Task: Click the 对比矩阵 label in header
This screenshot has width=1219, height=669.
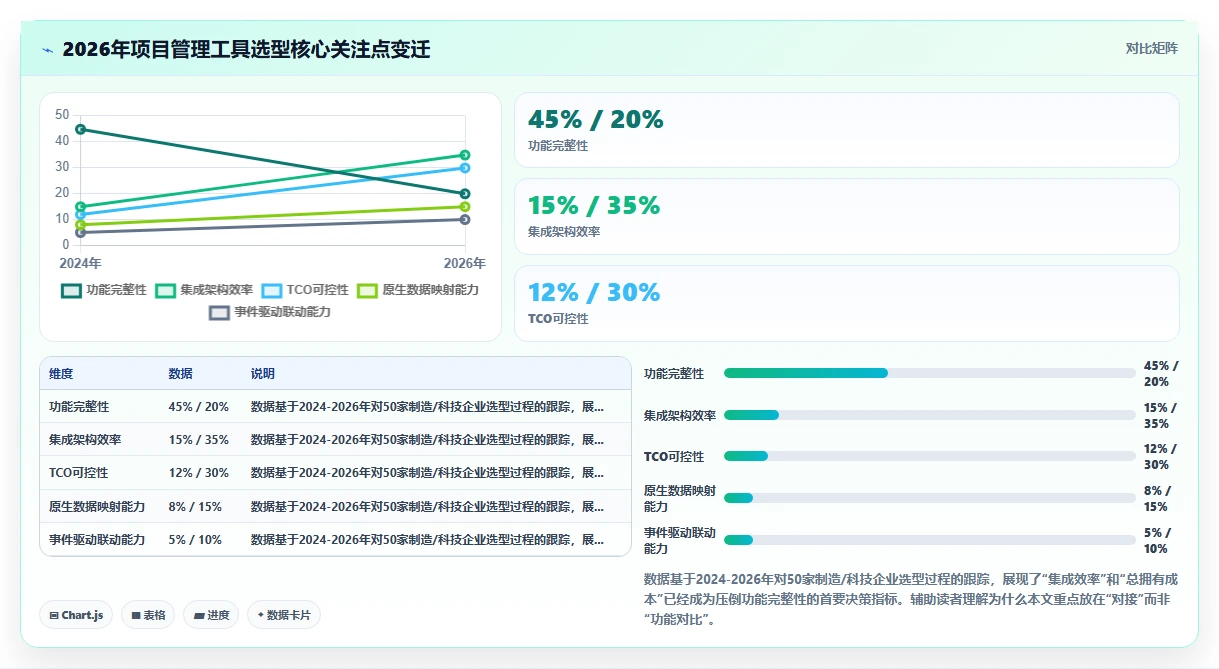Action: [1151, 48]
